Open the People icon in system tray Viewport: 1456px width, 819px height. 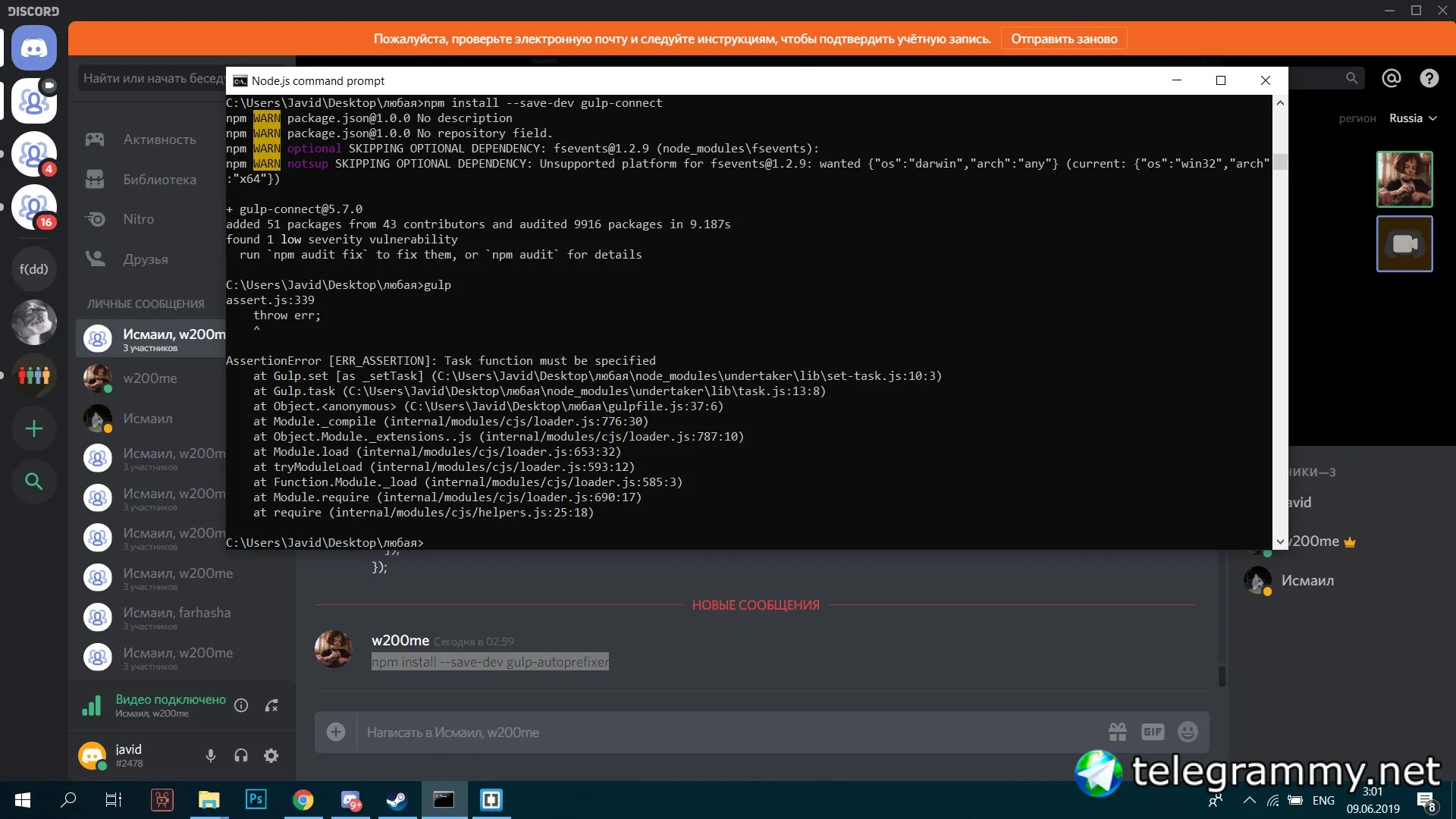coord(1216,800)
